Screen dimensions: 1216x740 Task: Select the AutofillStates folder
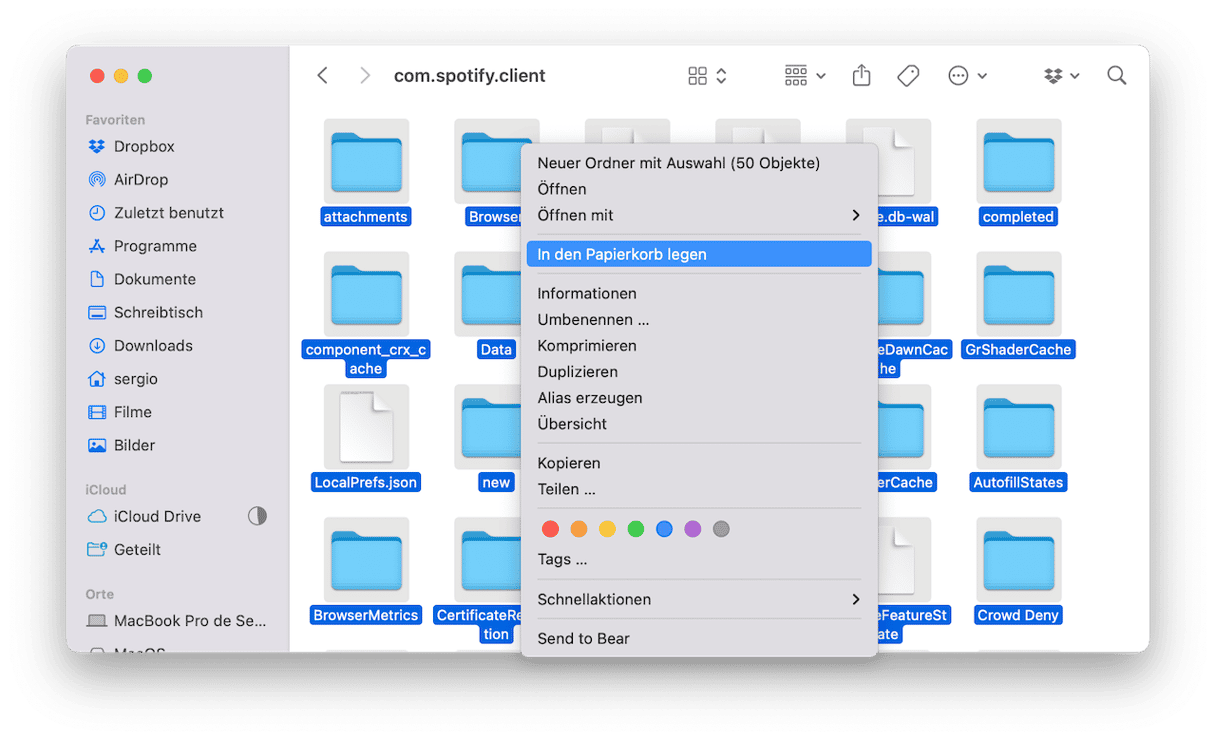(x=1018, y=438)
